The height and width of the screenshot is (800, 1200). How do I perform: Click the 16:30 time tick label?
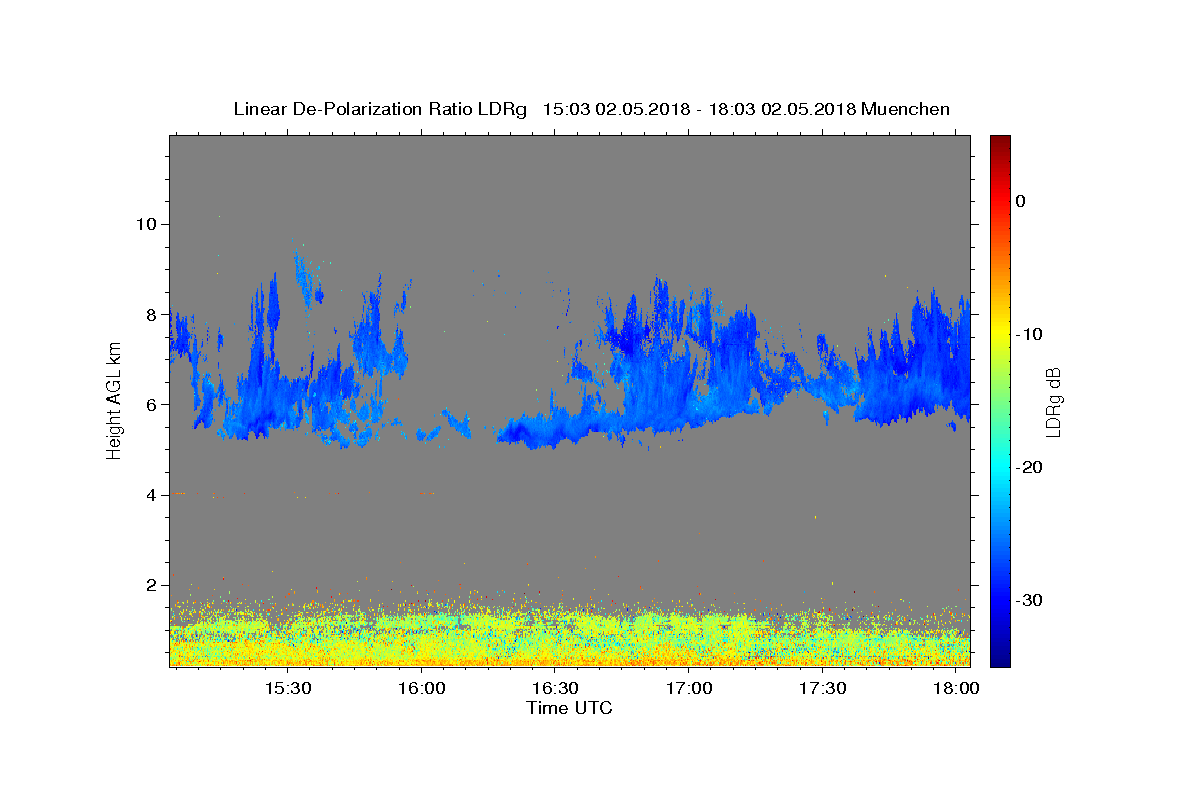coord(555,689)
